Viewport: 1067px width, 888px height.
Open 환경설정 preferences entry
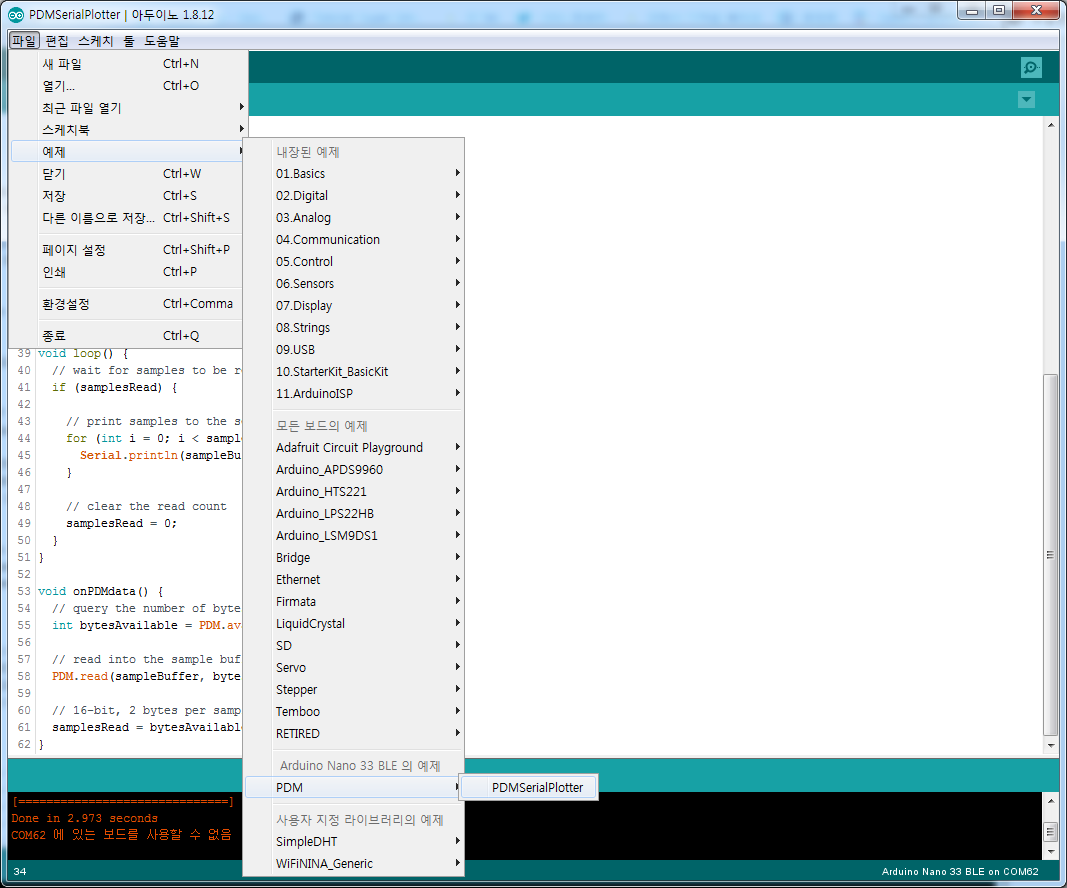128,303
